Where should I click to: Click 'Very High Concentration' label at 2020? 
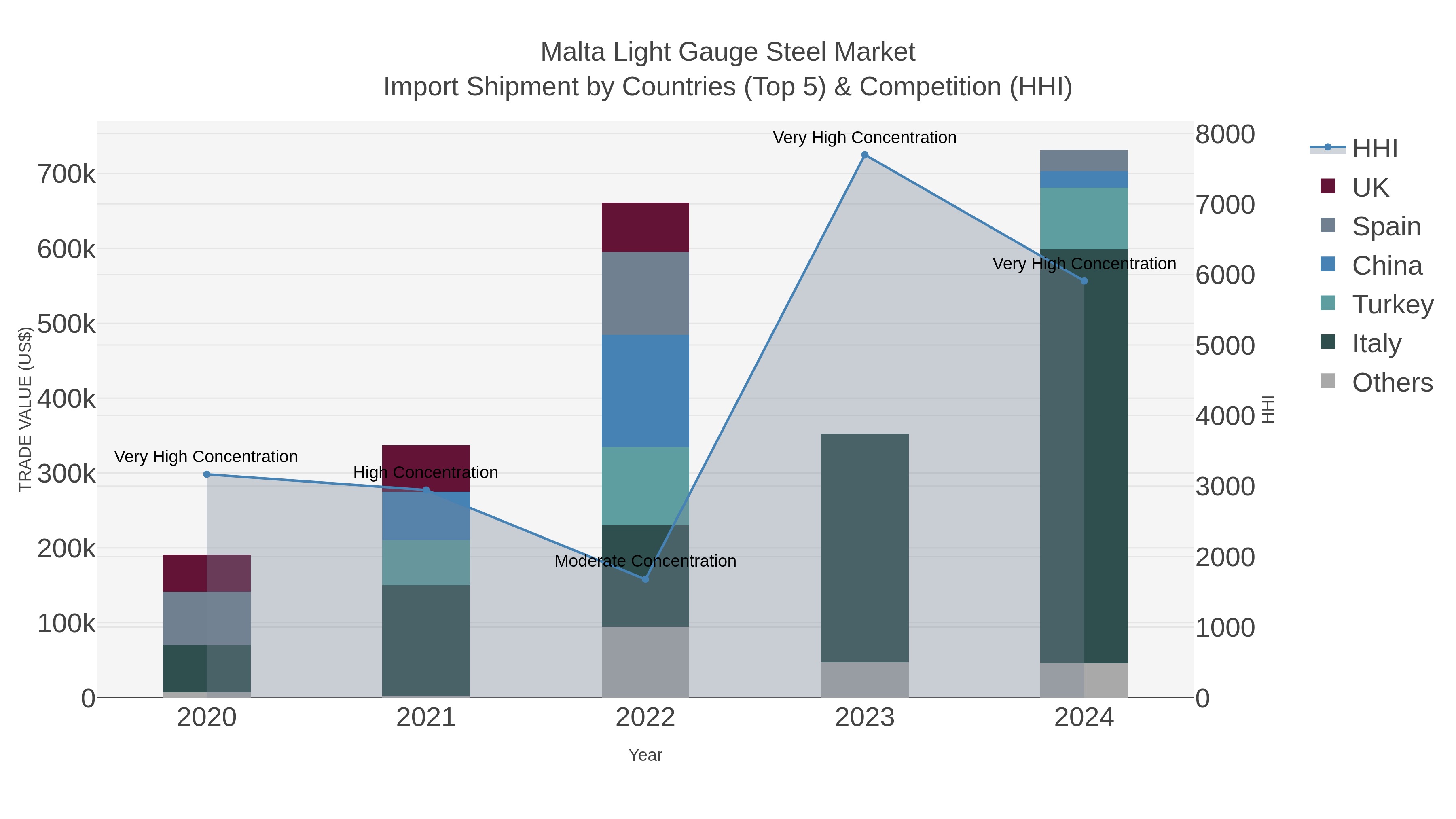(206, 457)
